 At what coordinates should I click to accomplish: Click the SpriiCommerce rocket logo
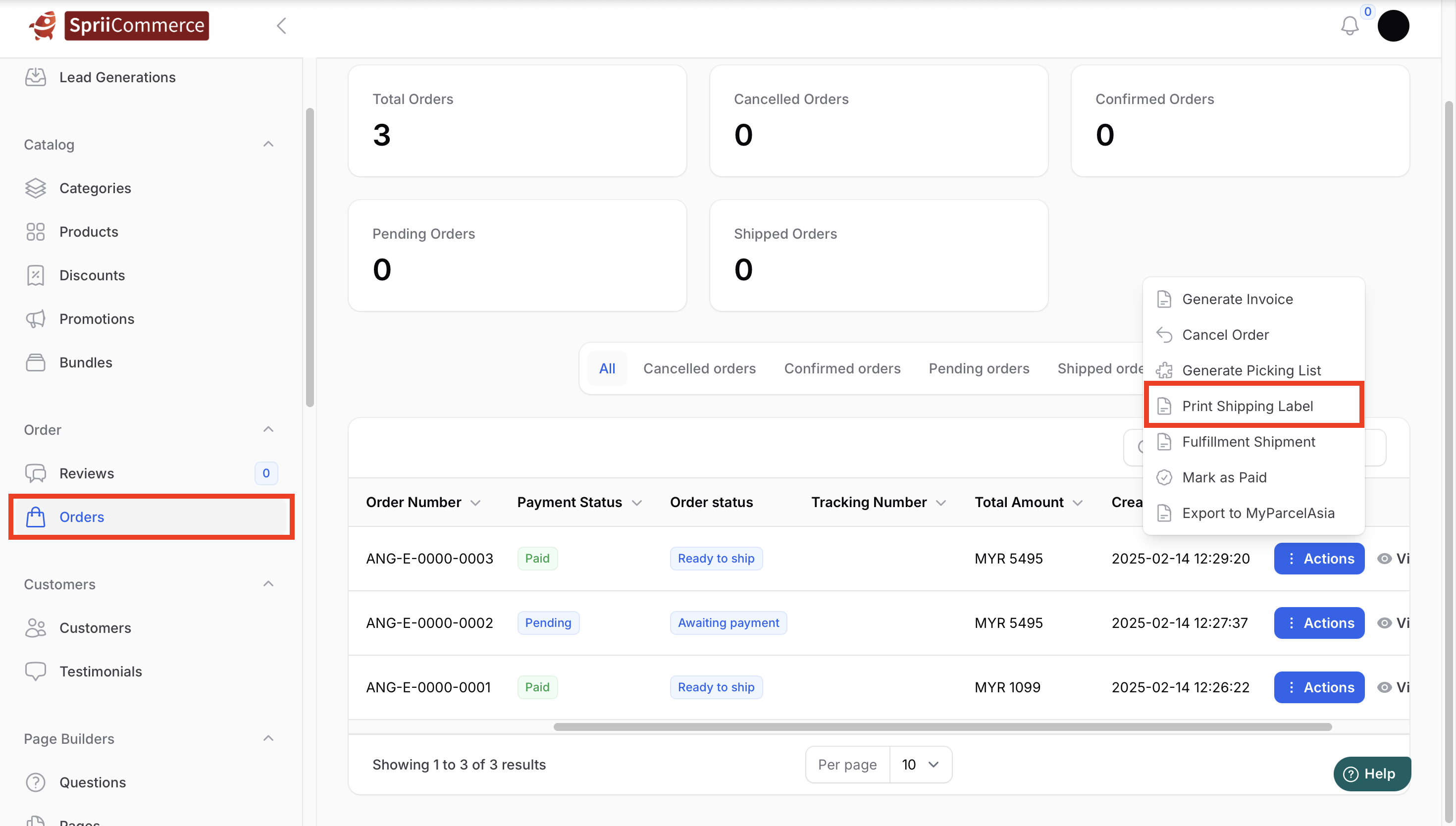[x=43, y=26]
